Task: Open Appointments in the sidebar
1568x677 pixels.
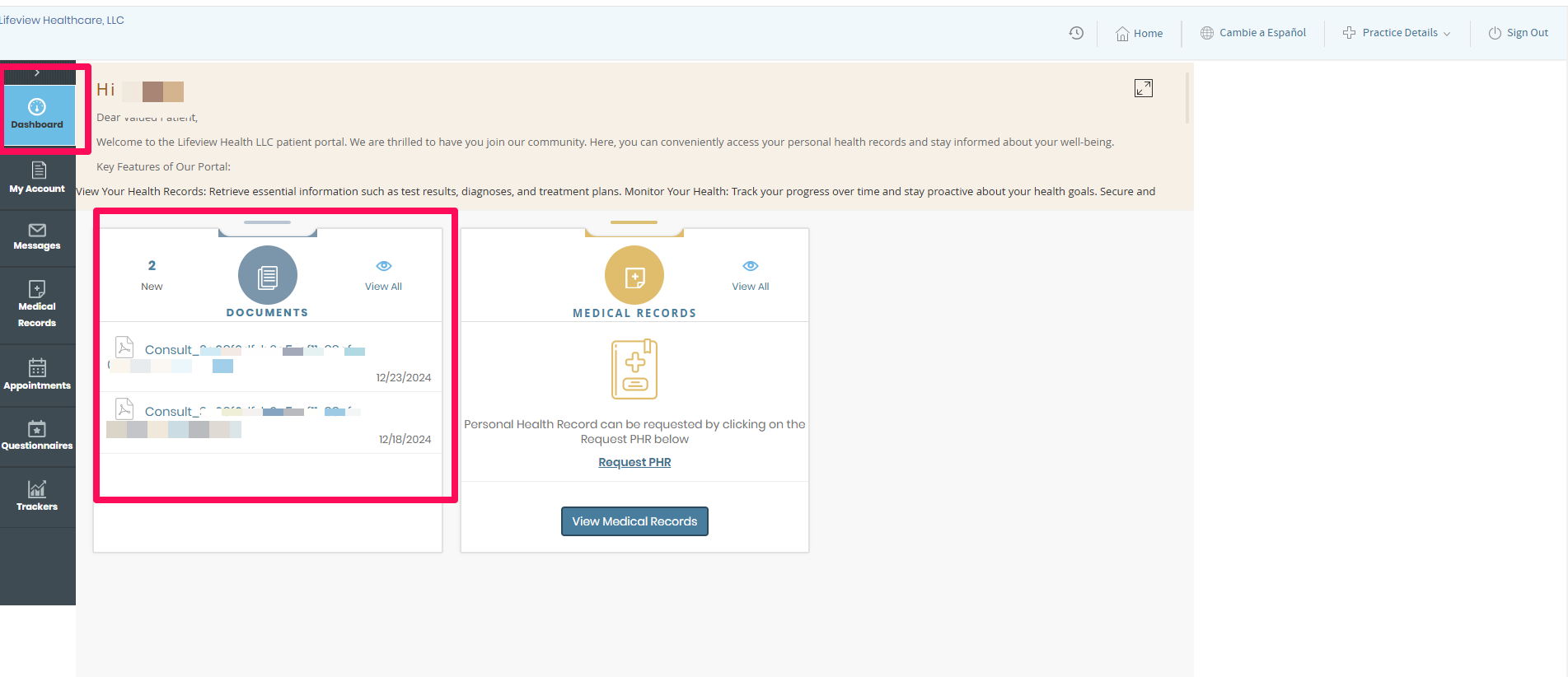Action: point(37,375)
